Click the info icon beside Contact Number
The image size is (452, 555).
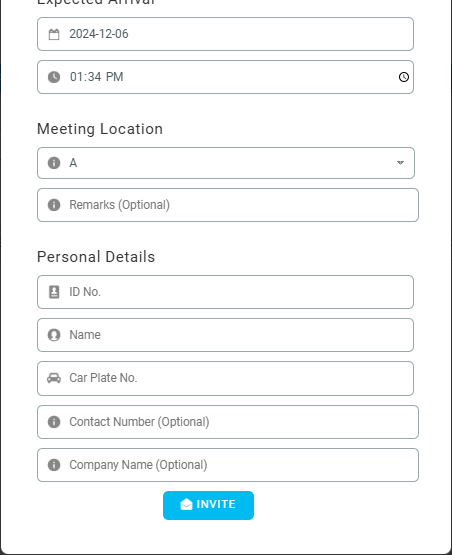coord(54,422)
